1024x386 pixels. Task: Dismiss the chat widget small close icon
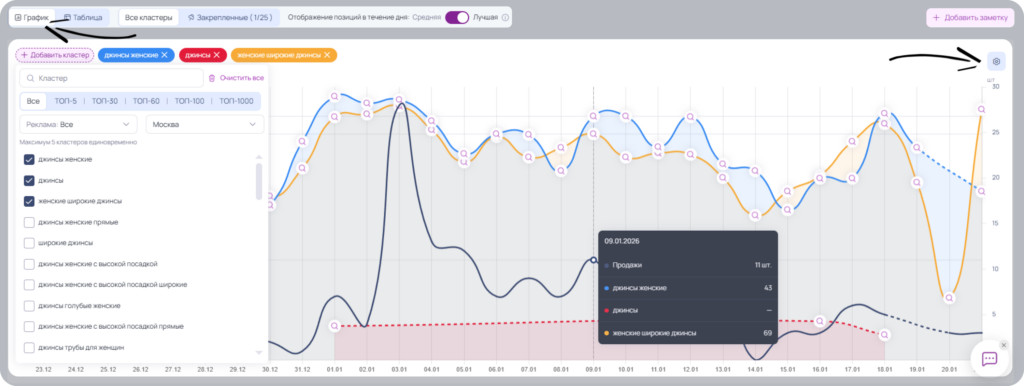point(1004,345)
